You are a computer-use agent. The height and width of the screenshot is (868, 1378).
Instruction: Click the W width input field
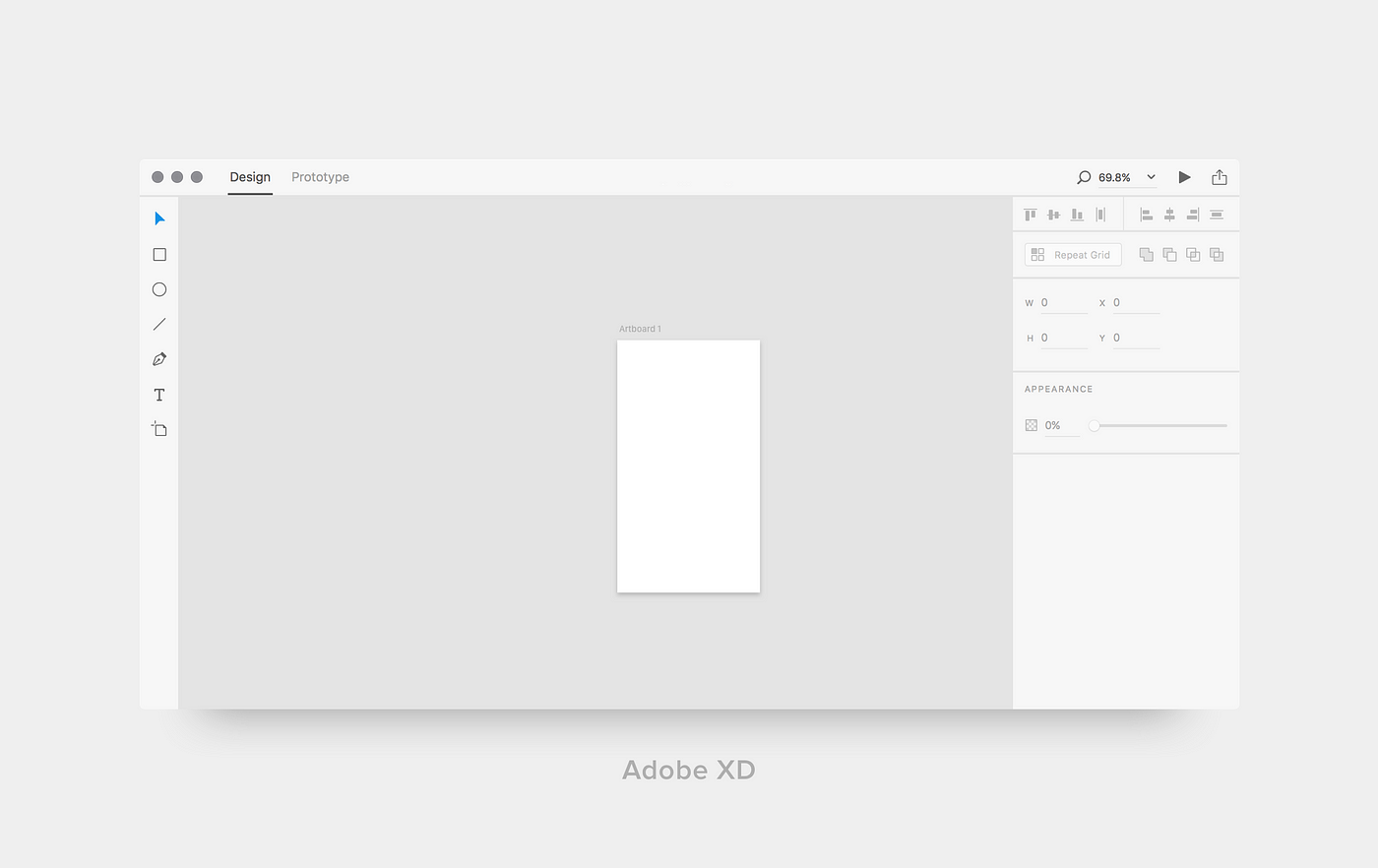click(1063, 303)
